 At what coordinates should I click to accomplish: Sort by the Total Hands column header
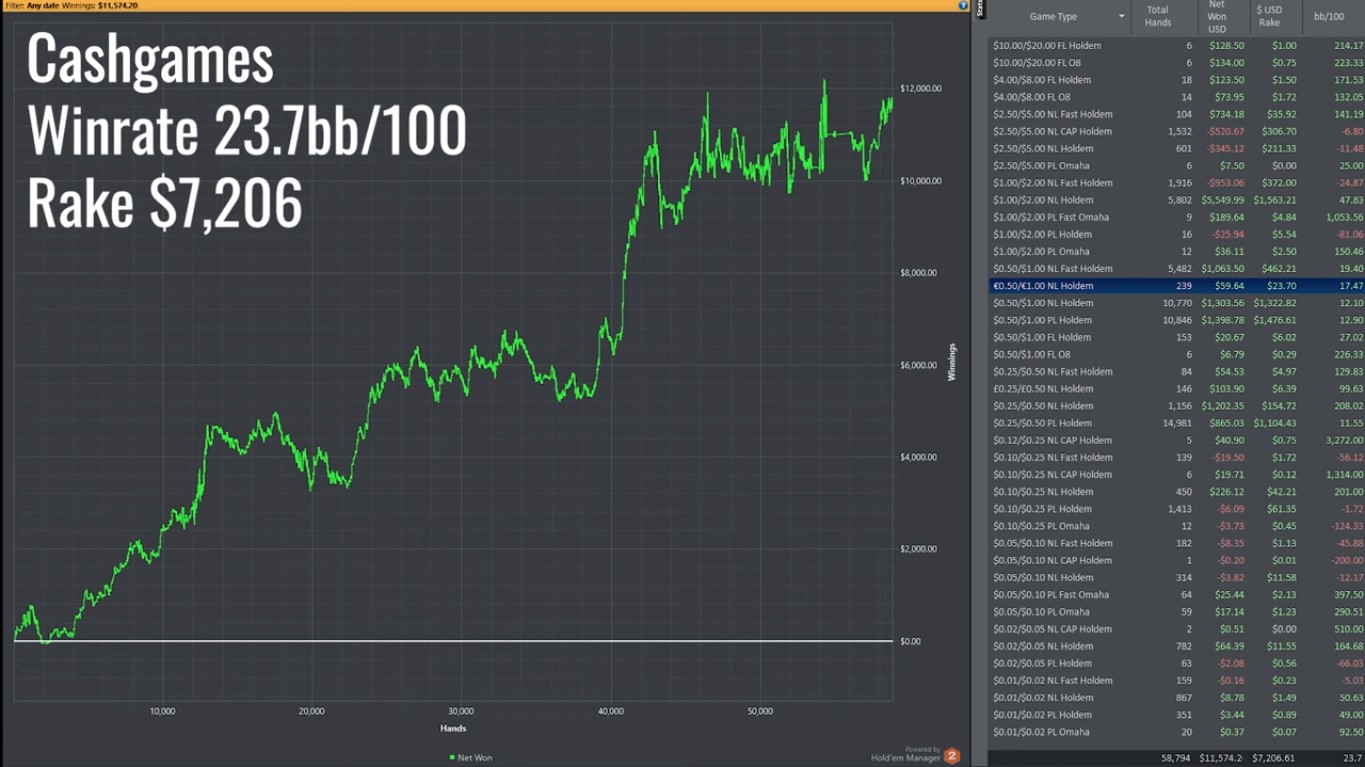(x=1157, y=17)
